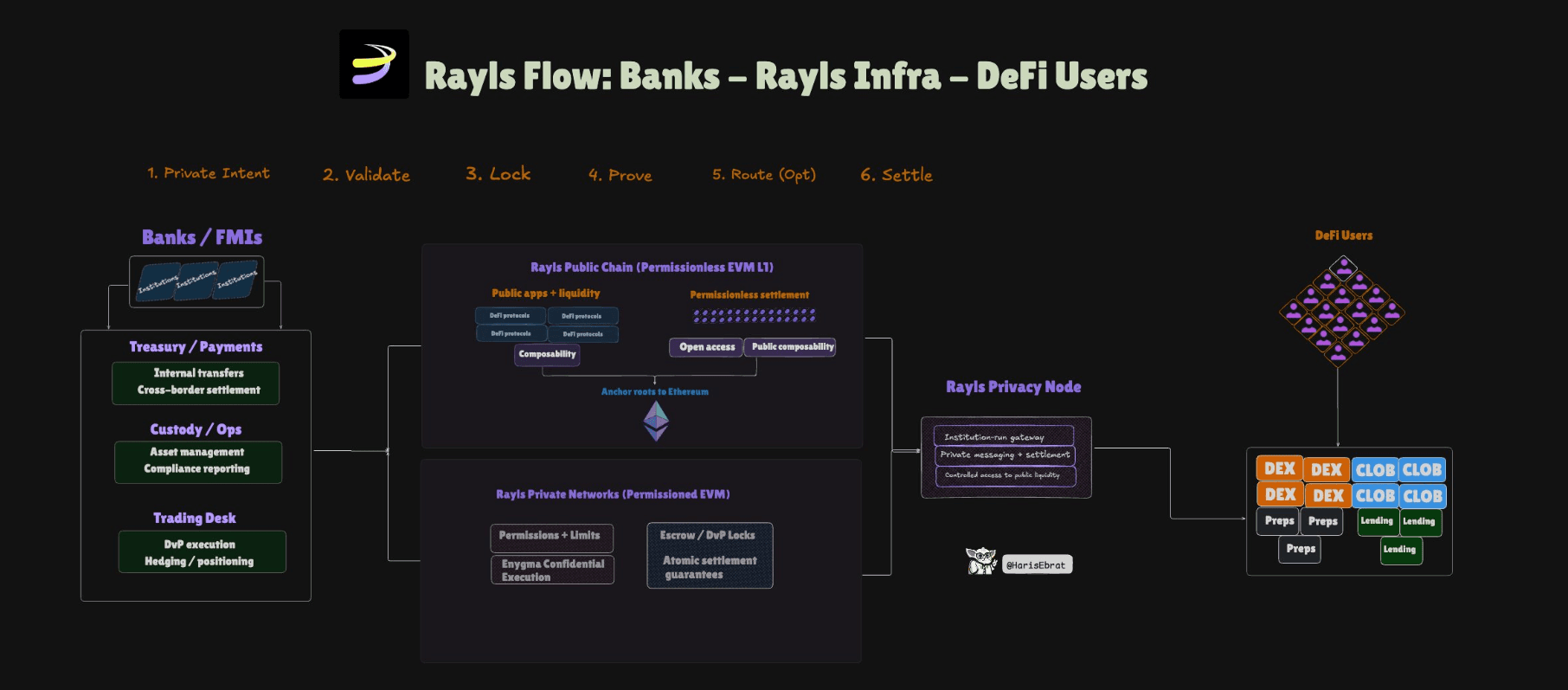The height and width of the screenshot is (690, 1568).
Task: Click the 'Rayls Flow: Banks – Rayls Infra – DeFi Users' title
Action: click(x=786, y=76)
